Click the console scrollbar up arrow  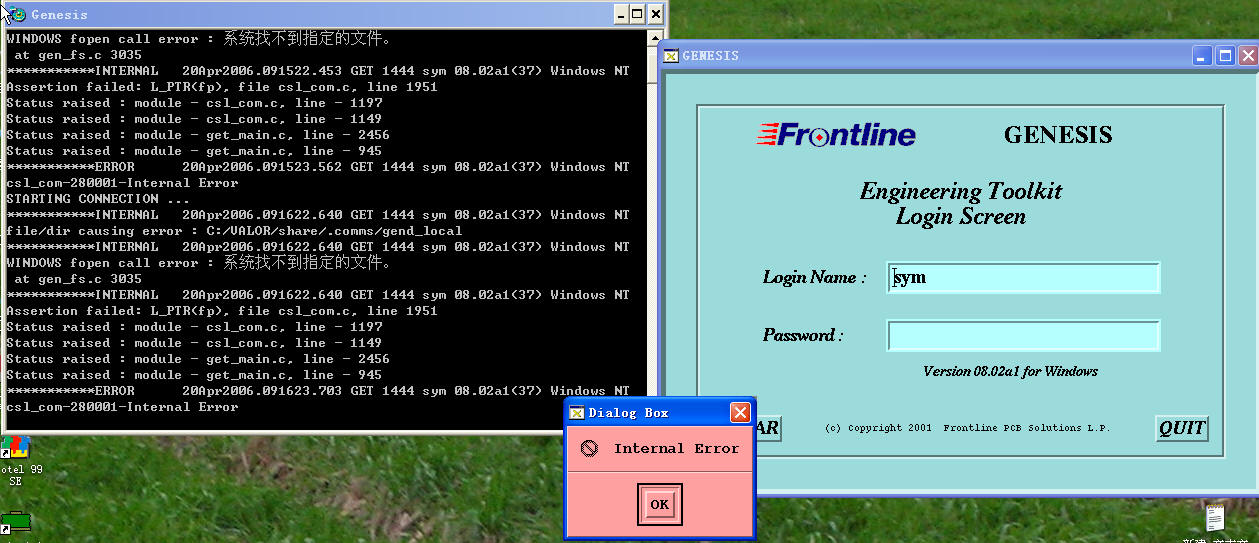coord(654,39)
